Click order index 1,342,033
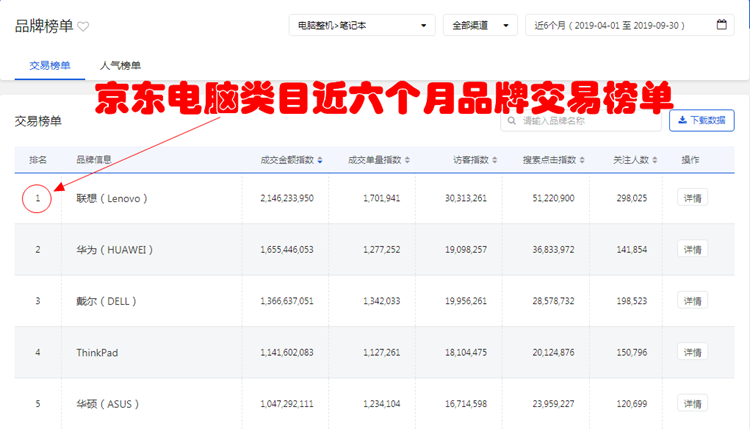Viewport: 750px width, 429px height. coord(382,301)
